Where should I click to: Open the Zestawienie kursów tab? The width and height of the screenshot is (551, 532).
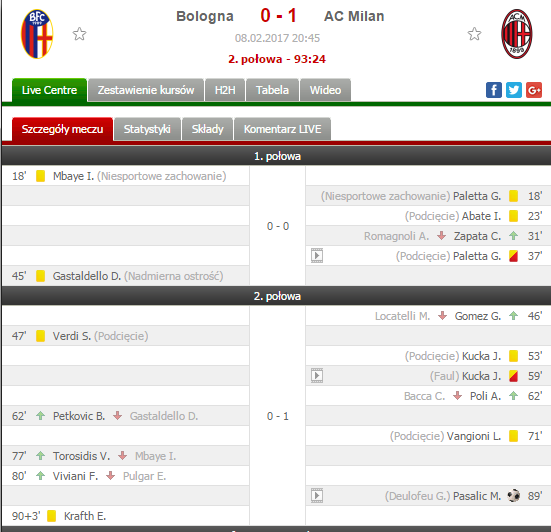tap(146, 90)
